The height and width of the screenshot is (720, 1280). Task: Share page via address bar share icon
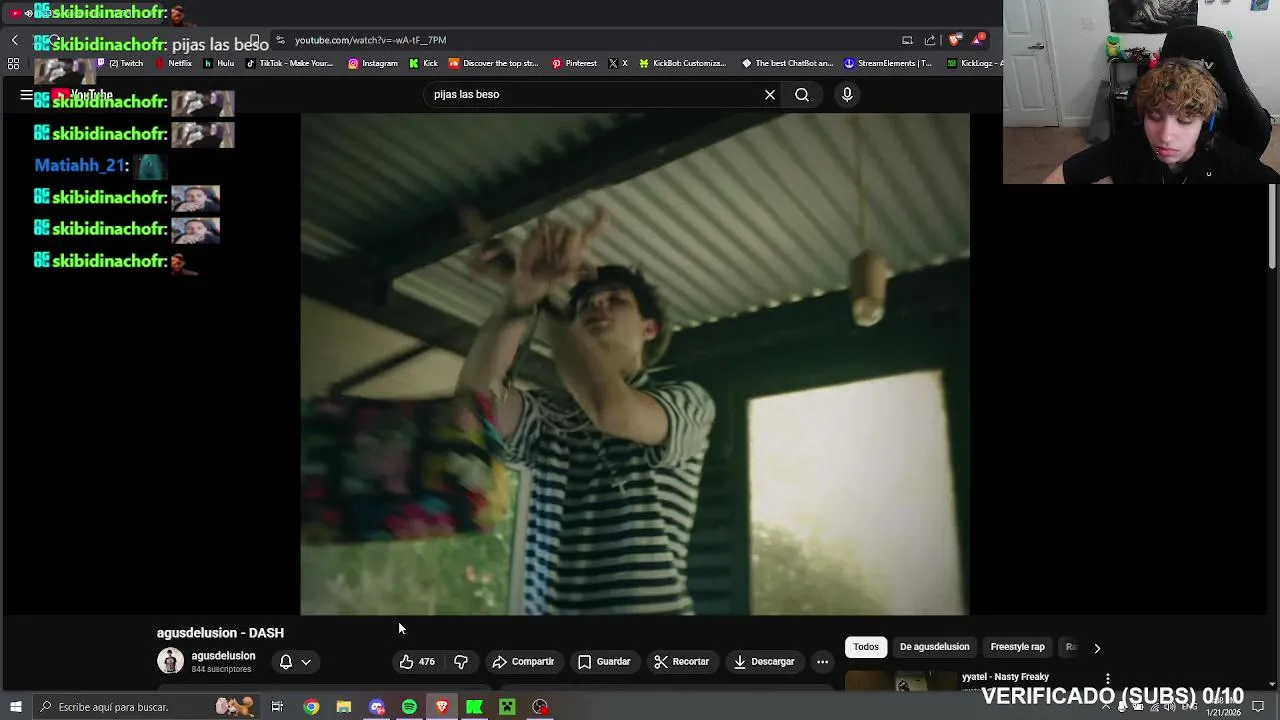coord(930,40)
